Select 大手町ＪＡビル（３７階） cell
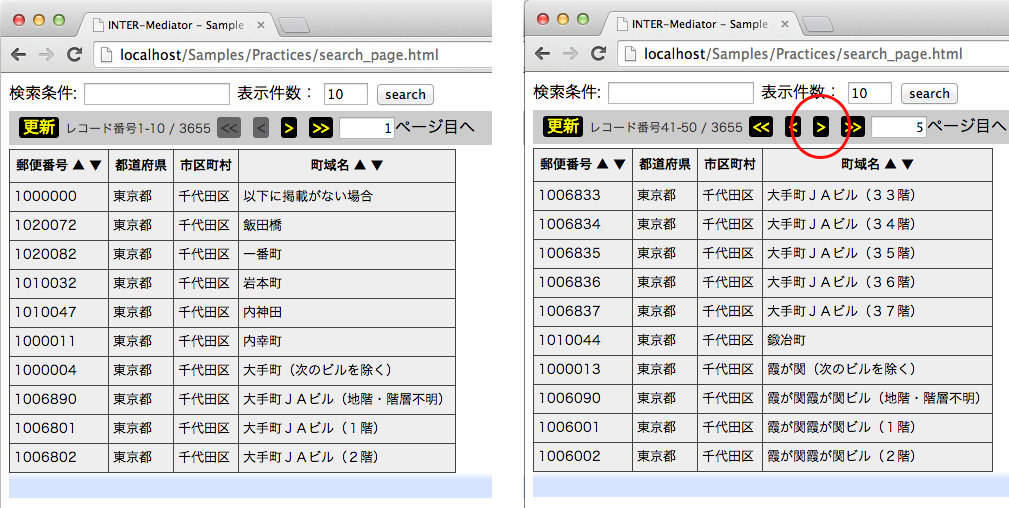Viewport: 1009px width, 508px height. pyautogui.click(x=877, y=311)
